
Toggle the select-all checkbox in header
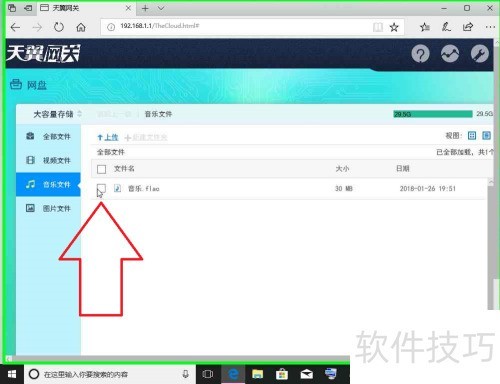101,169
